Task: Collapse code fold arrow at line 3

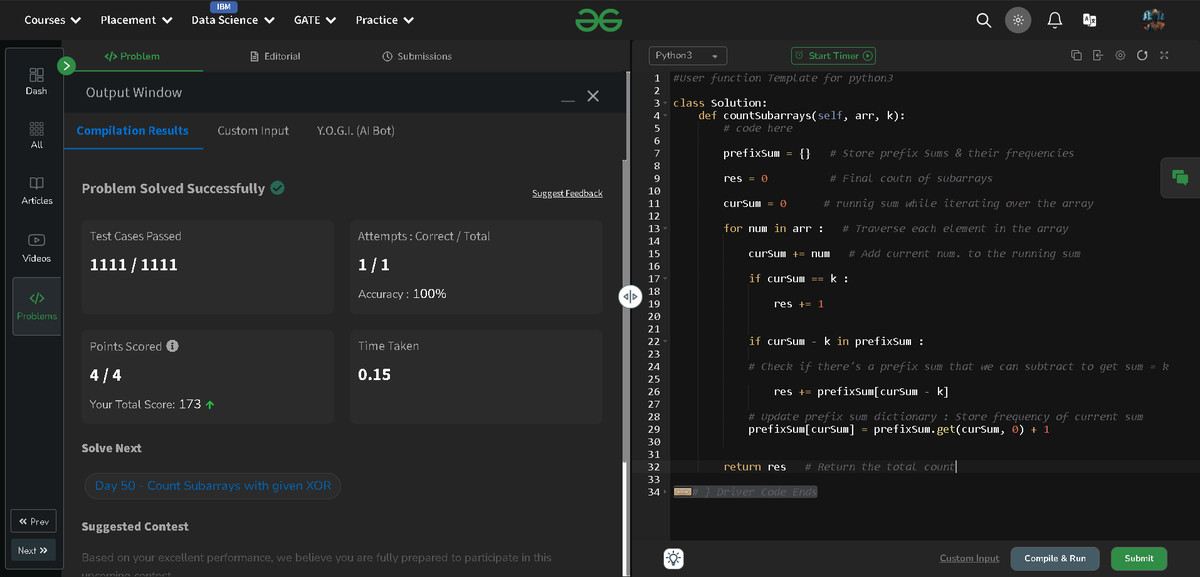Action: [667, 103]
